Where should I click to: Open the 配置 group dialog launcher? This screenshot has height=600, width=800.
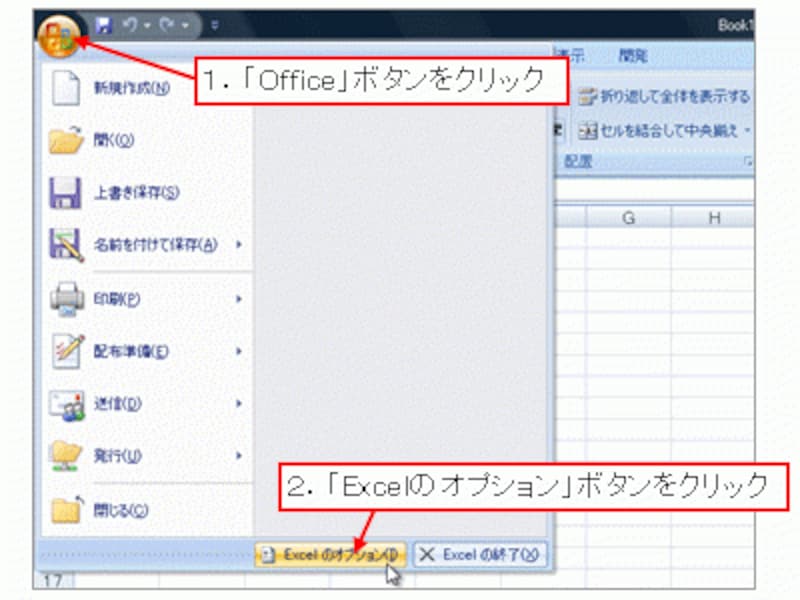(x=747, y=162)
